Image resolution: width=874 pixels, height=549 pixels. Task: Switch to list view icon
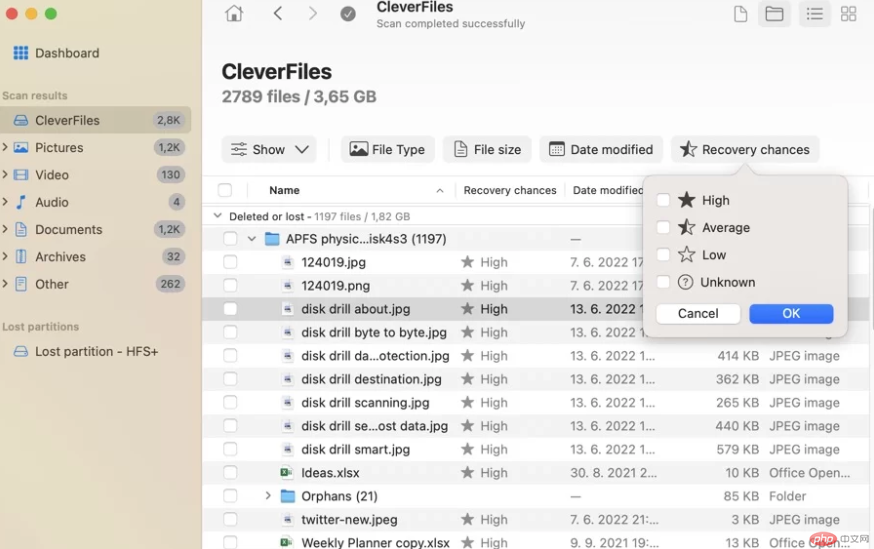pyautogui.click(x=814, y=14)
